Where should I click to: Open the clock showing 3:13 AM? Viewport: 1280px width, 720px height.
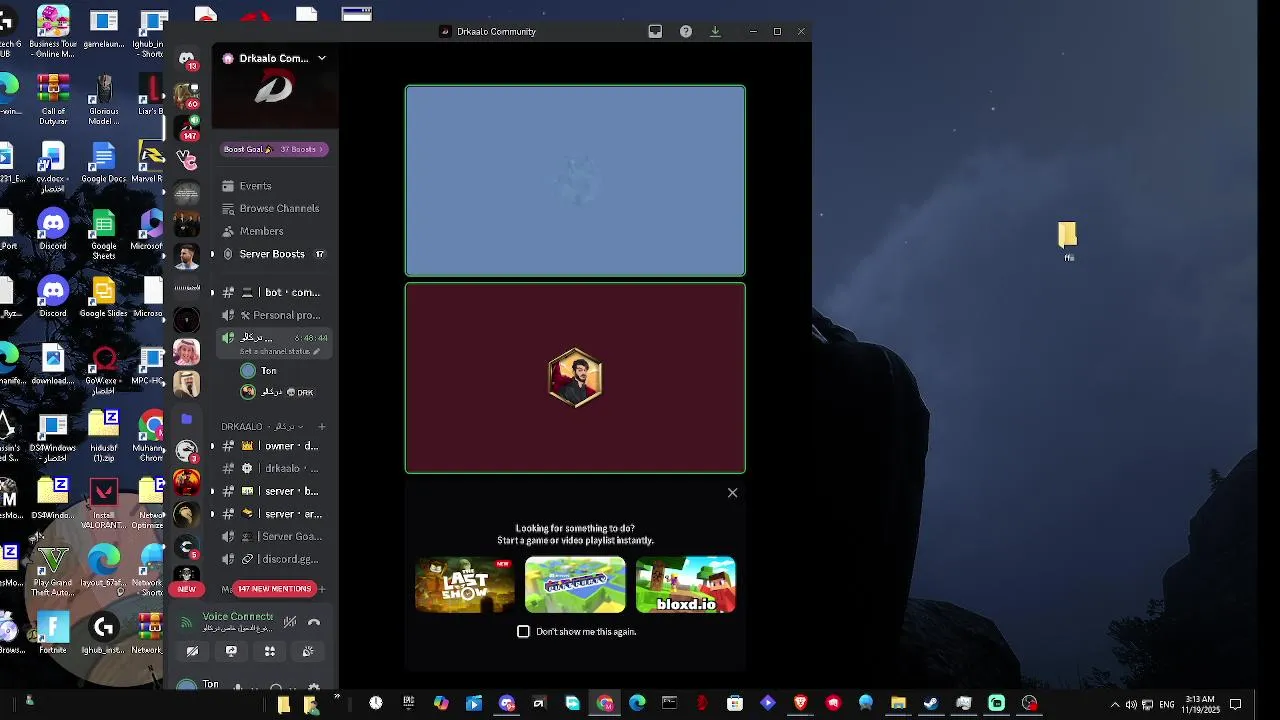[1200, 704]
